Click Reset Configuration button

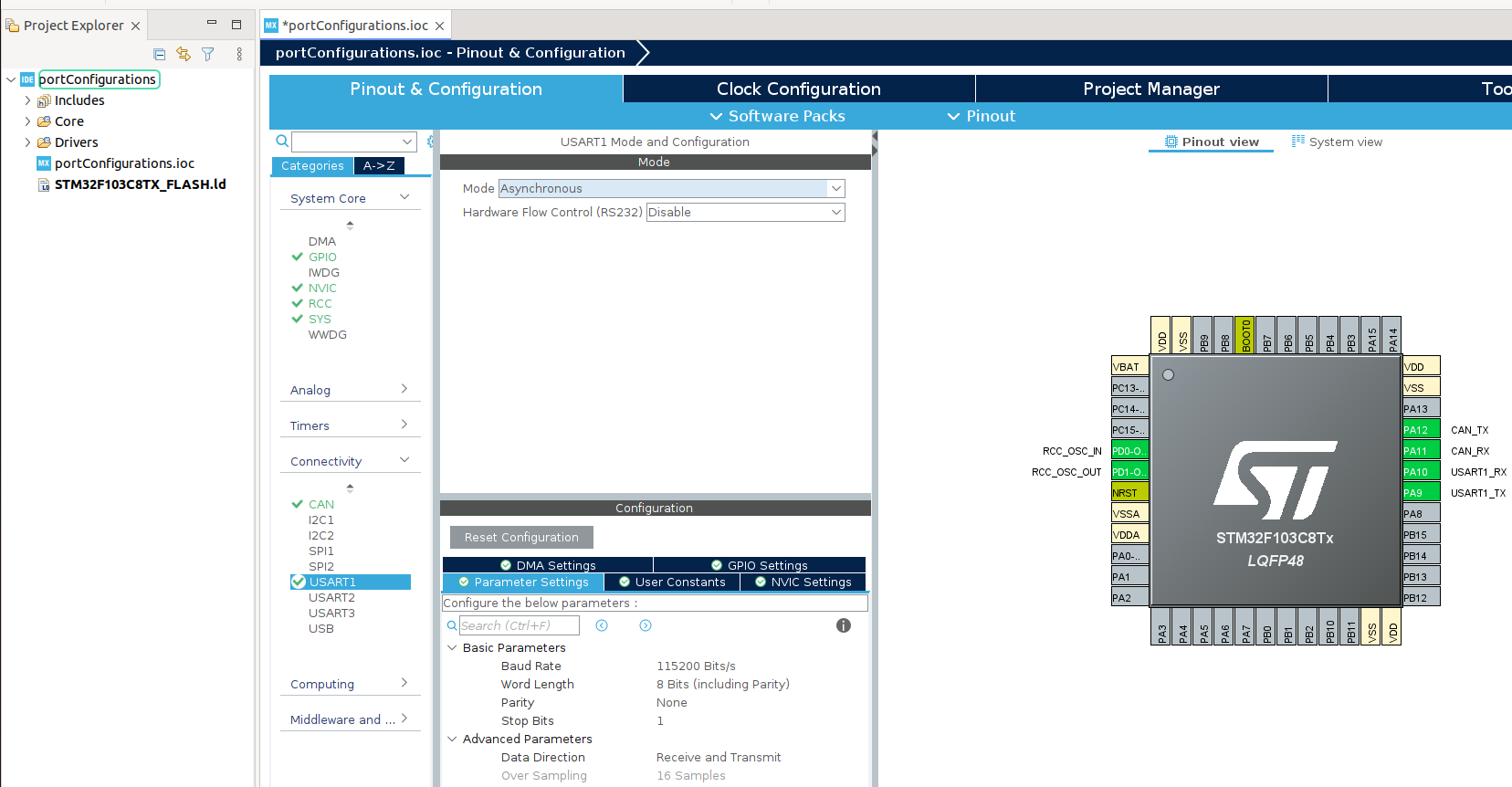pos(521,538)
